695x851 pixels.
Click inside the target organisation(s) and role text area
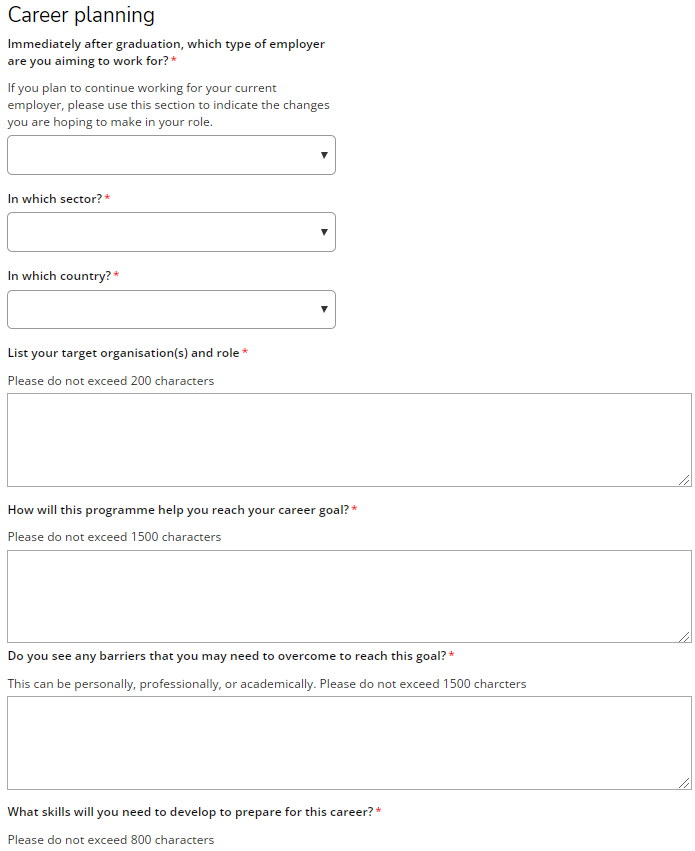tap(349, 440)
